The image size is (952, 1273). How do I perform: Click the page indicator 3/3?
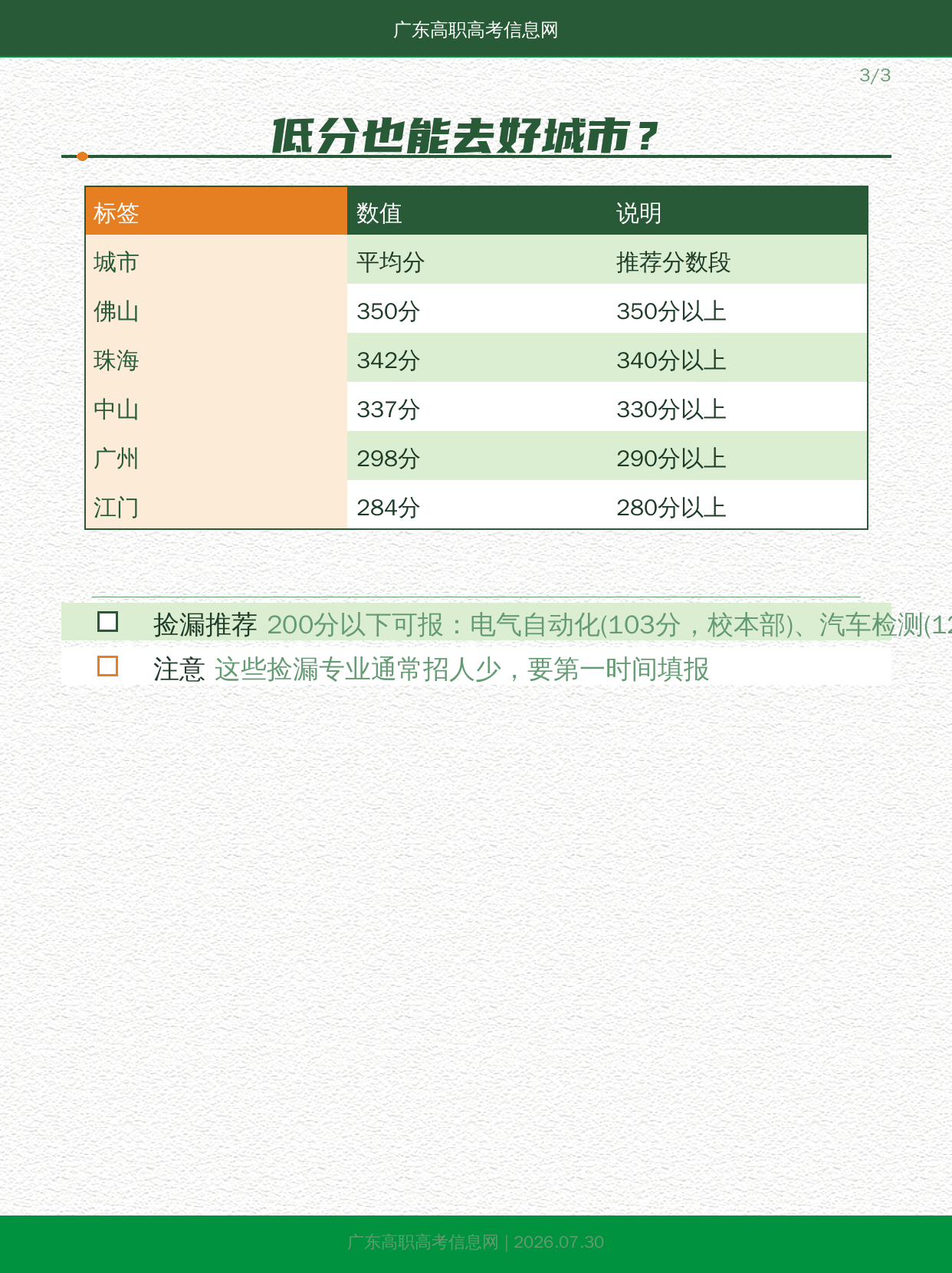pyautogui.click(x=875, y=75)
